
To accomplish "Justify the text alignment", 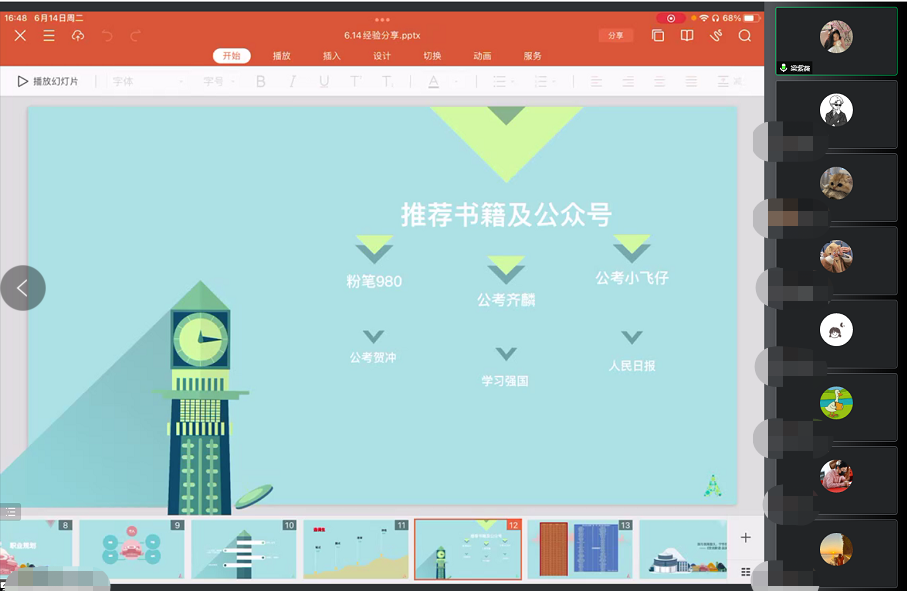I will pos(691,82).
